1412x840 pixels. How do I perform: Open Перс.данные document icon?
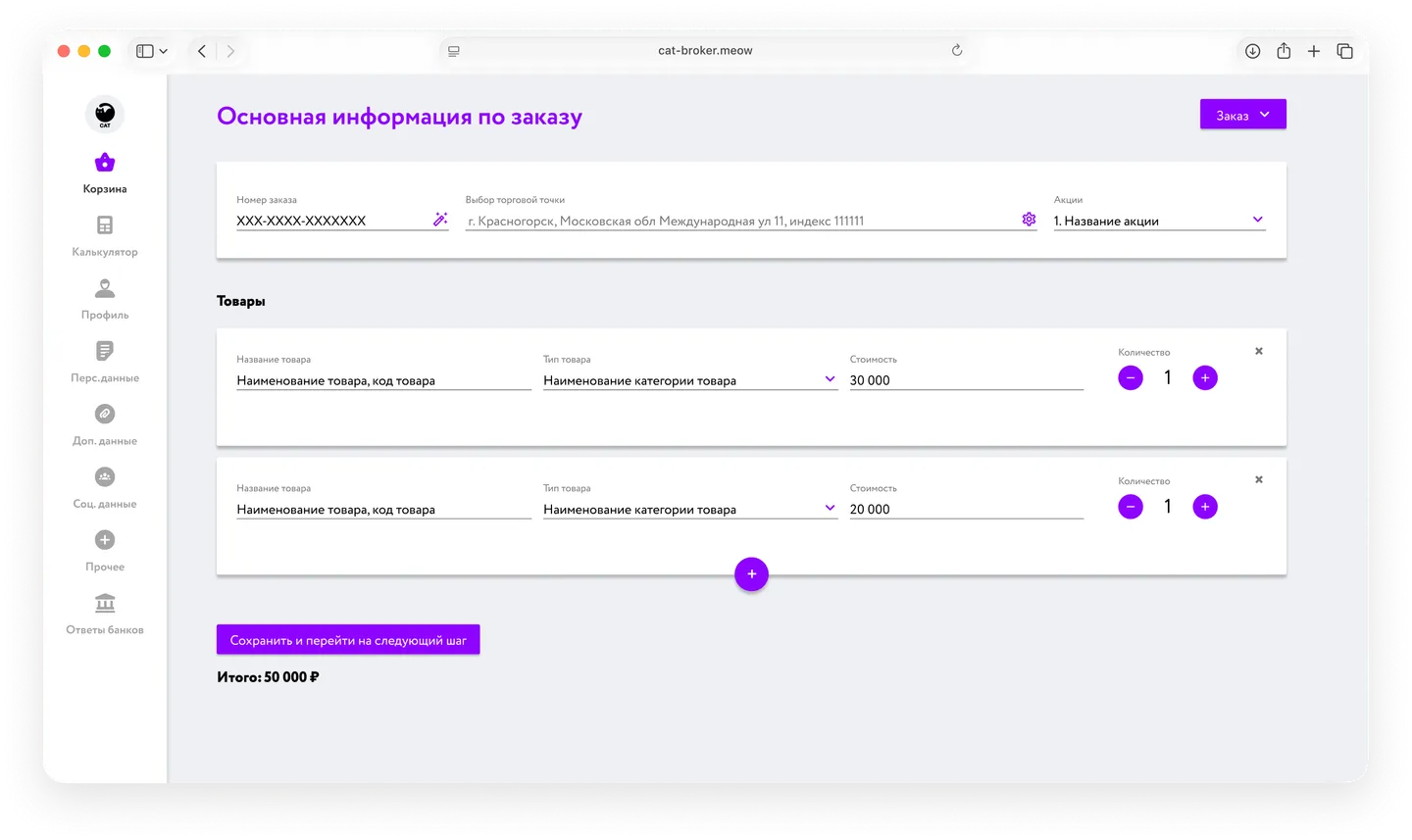click(105, 351)
